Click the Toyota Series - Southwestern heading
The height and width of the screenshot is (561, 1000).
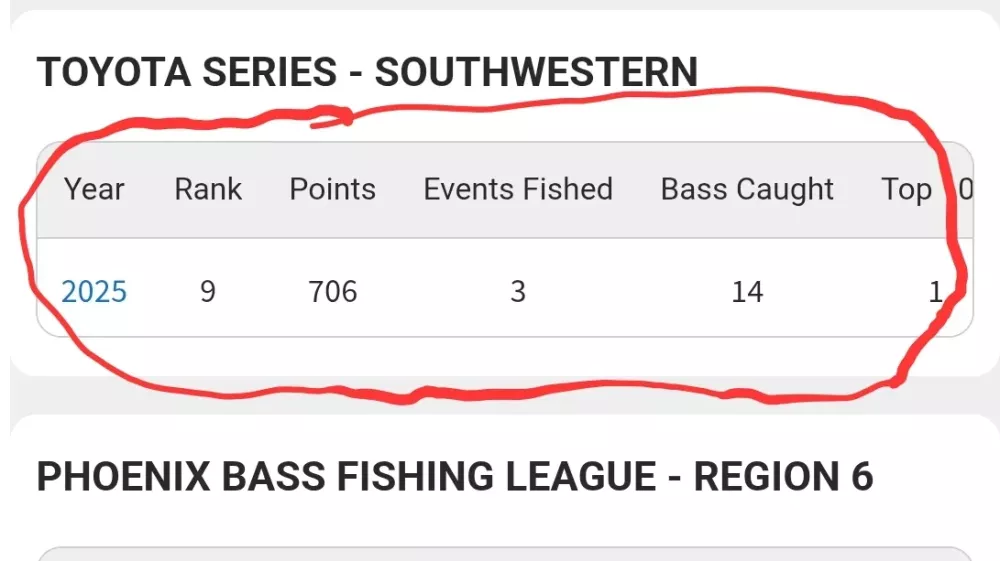367,71
